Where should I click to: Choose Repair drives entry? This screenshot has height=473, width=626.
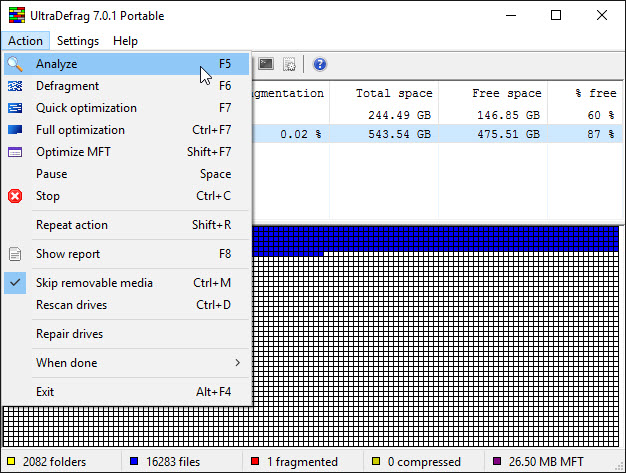[x=127, y=334]
